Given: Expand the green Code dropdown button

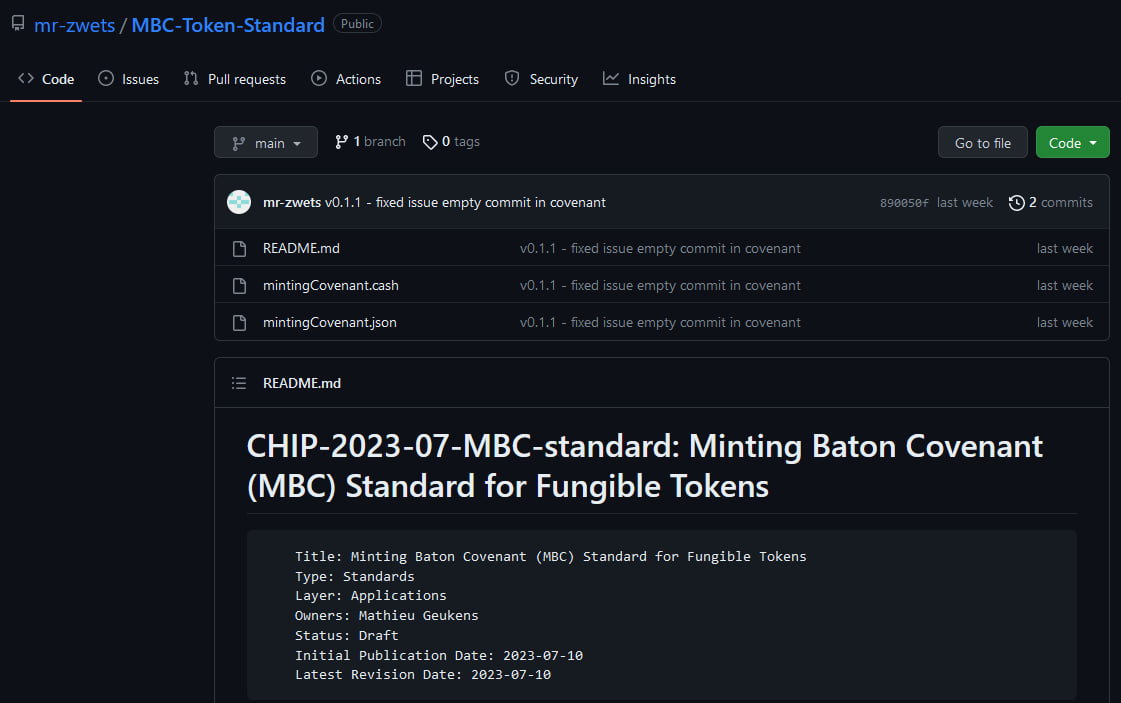Looking at the screenshot, I should (x=1072, y=142).
